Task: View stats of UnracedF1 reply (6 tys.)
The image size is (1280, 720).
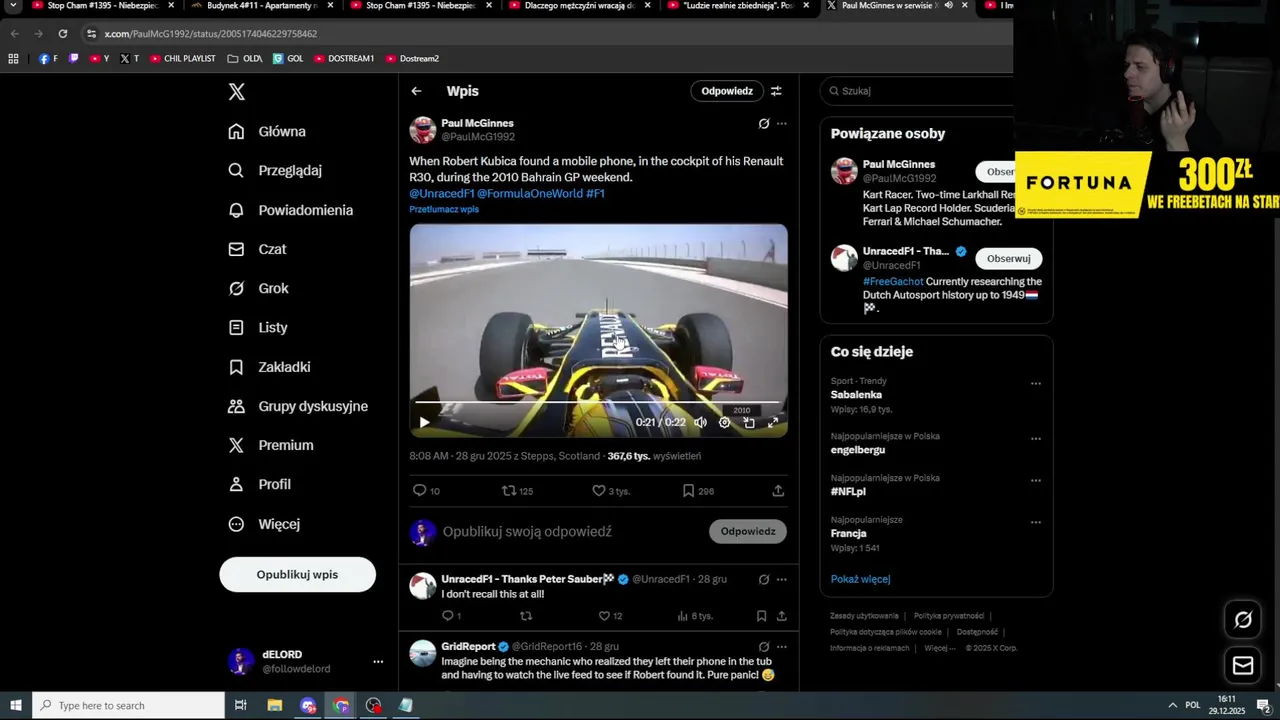Action: click(695, 616)
